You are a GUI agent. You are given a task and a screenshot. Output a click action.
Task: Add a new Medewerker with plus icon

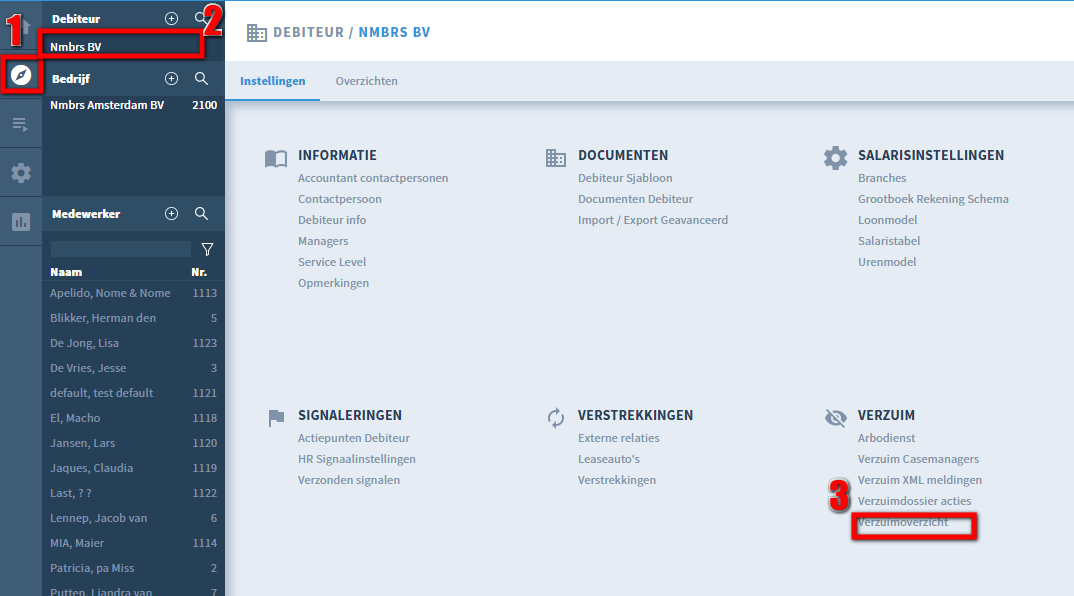171,214
